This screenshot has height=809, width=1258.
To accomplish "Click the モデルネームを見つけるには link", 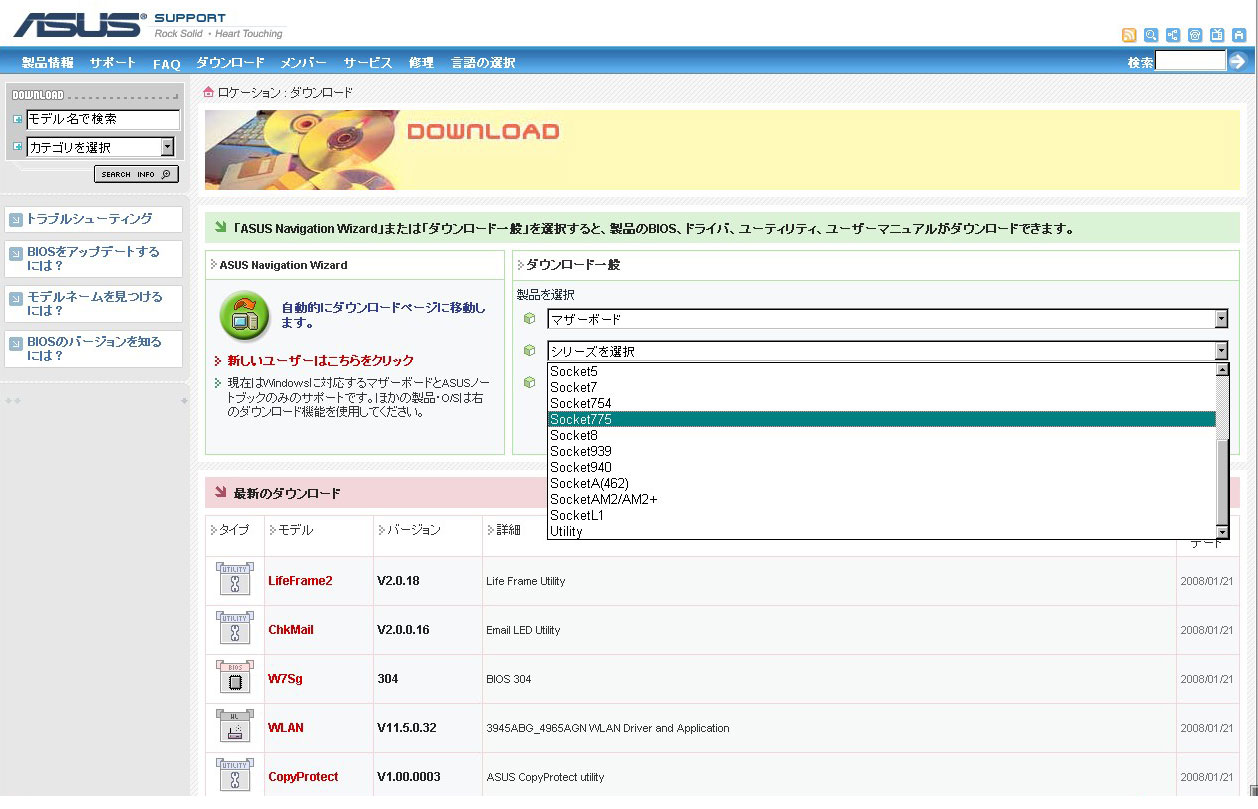I will (94, 304).
